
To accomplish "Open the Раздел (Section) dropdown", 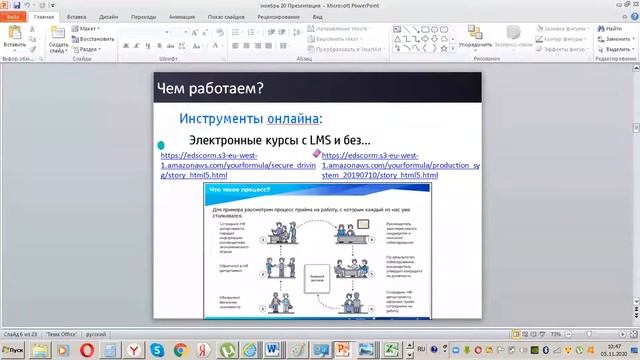I will coord(86,49).
